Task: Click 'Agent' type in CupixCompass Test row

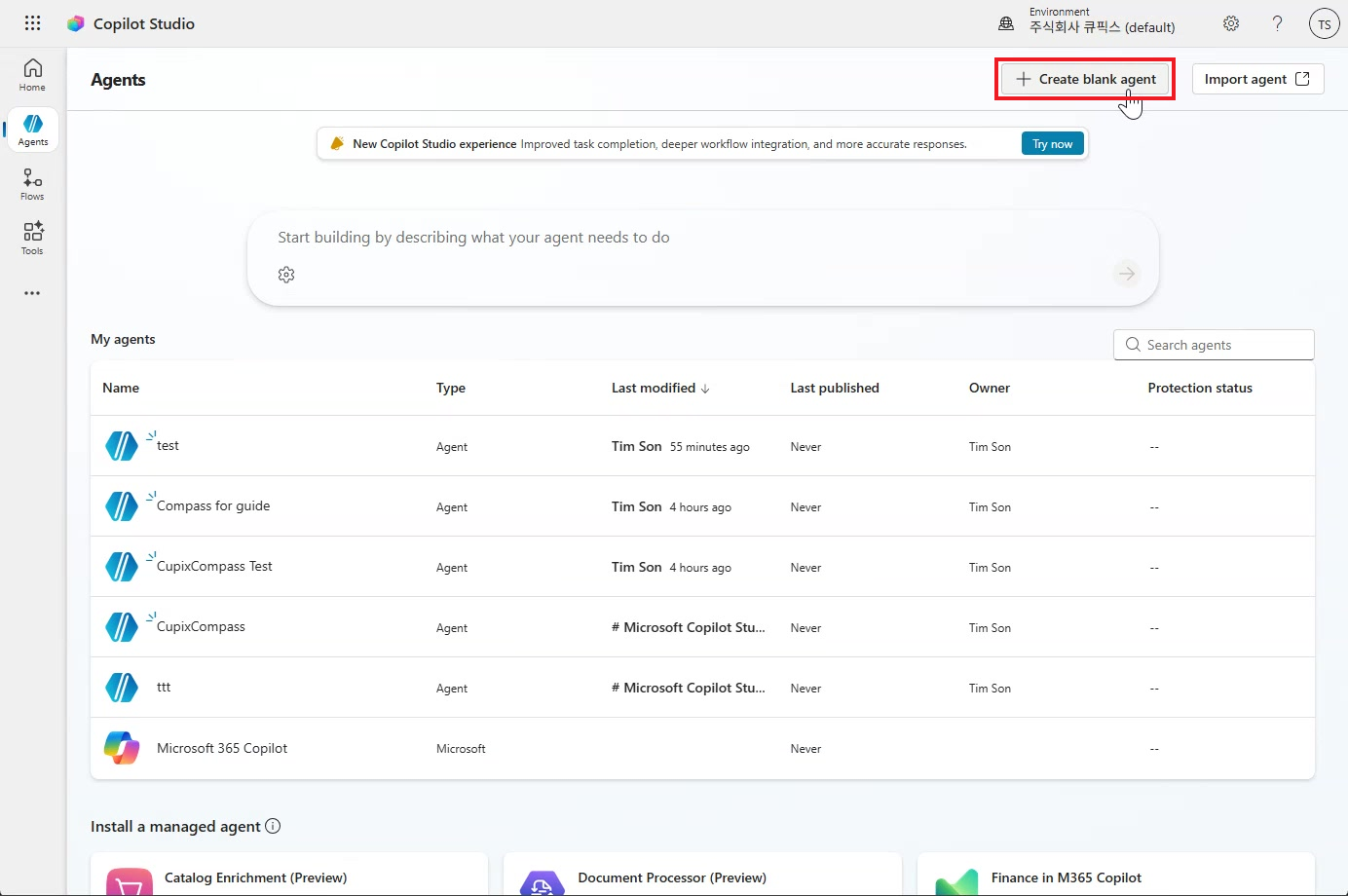Action: coord(452,568)
